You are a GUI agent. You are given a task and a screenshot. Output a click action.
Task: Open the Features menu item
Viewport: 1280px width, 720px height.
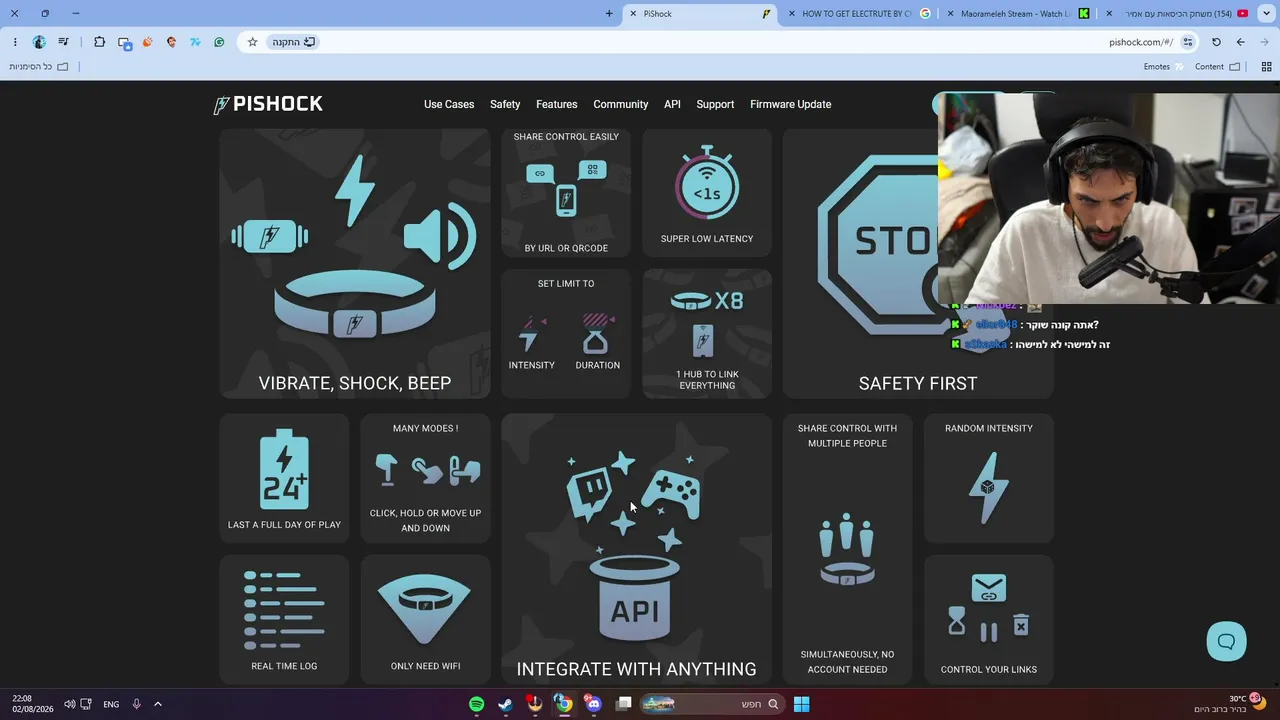point(556,104)
